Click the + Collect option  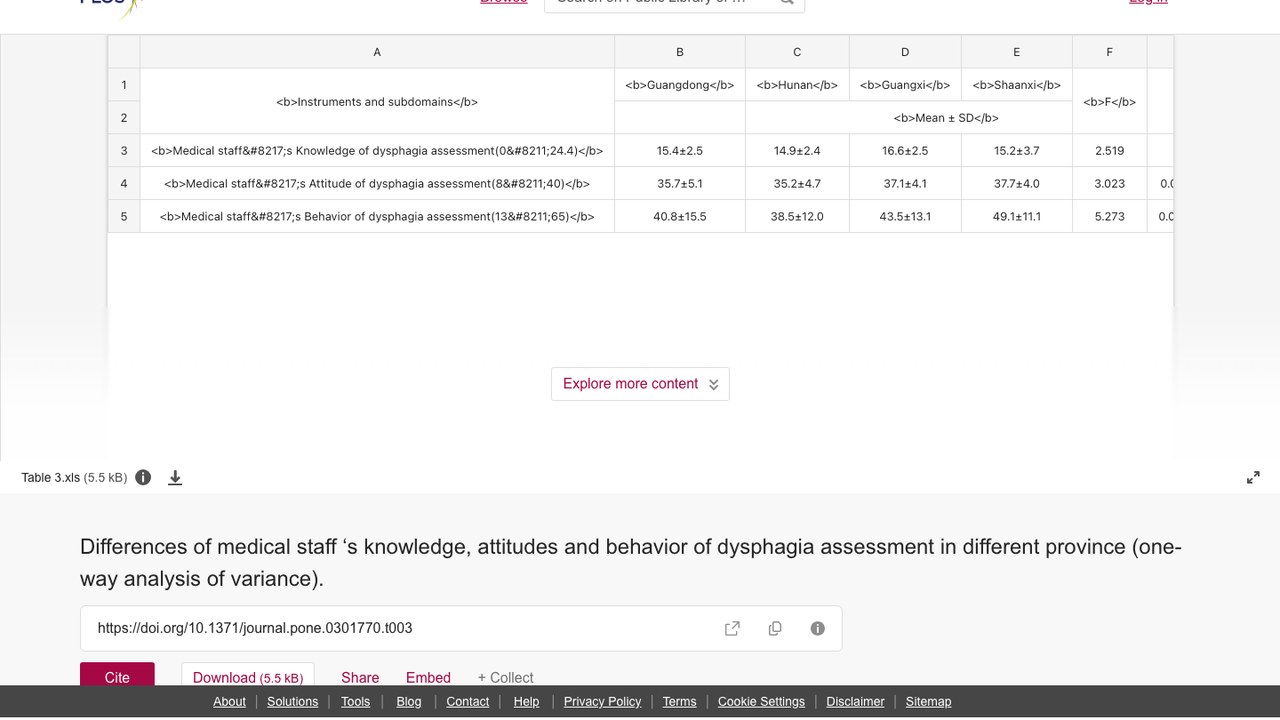pos(505,677)
